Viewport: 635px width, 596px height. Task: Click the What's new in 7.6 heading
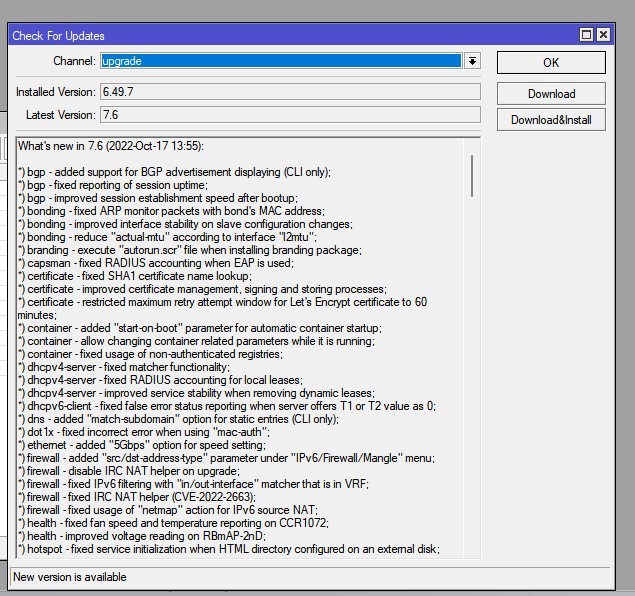111,146
